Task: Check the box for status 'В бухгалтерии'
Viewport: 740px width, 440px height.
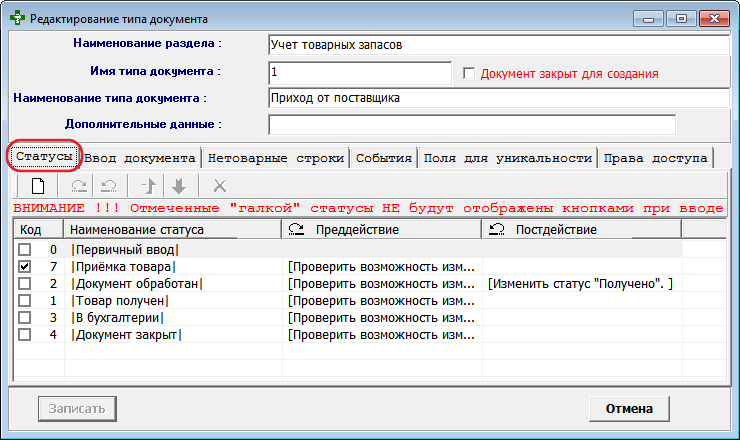Action: [25, 317]
